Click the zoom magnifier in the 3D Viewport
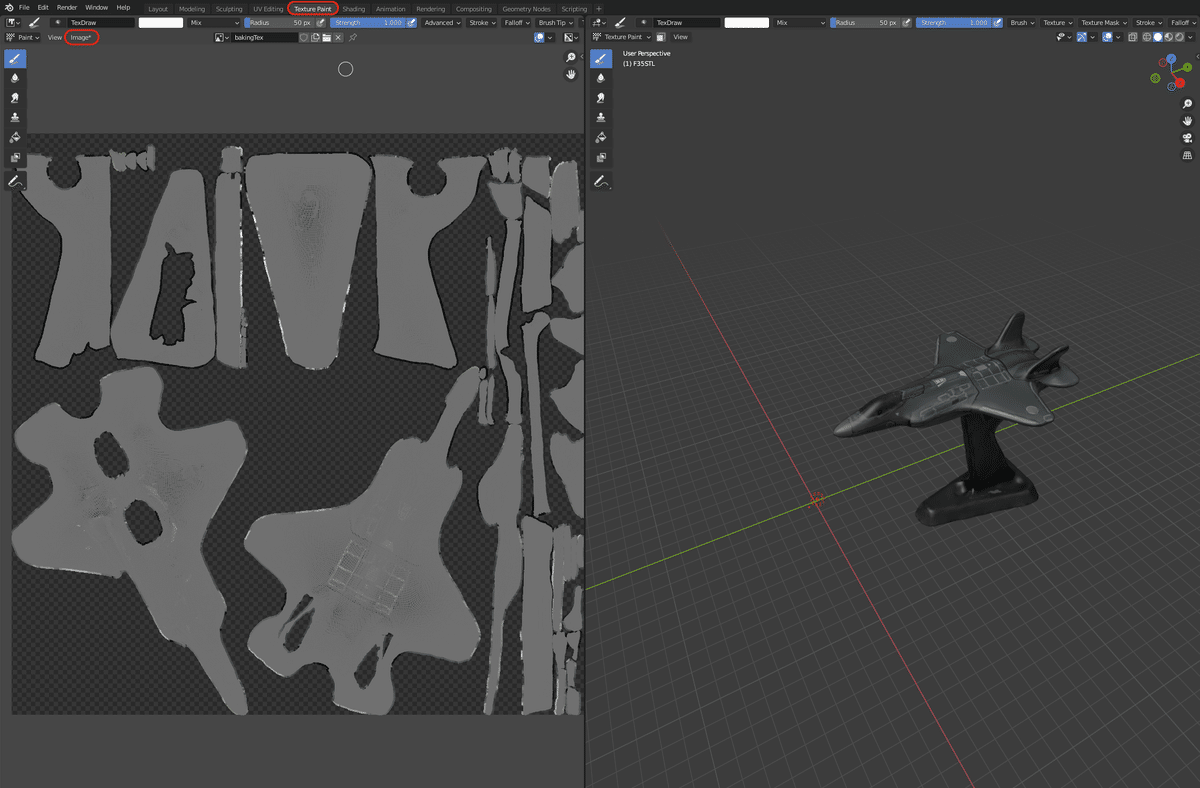The image size is (1200, 788). pos(1187,104)
